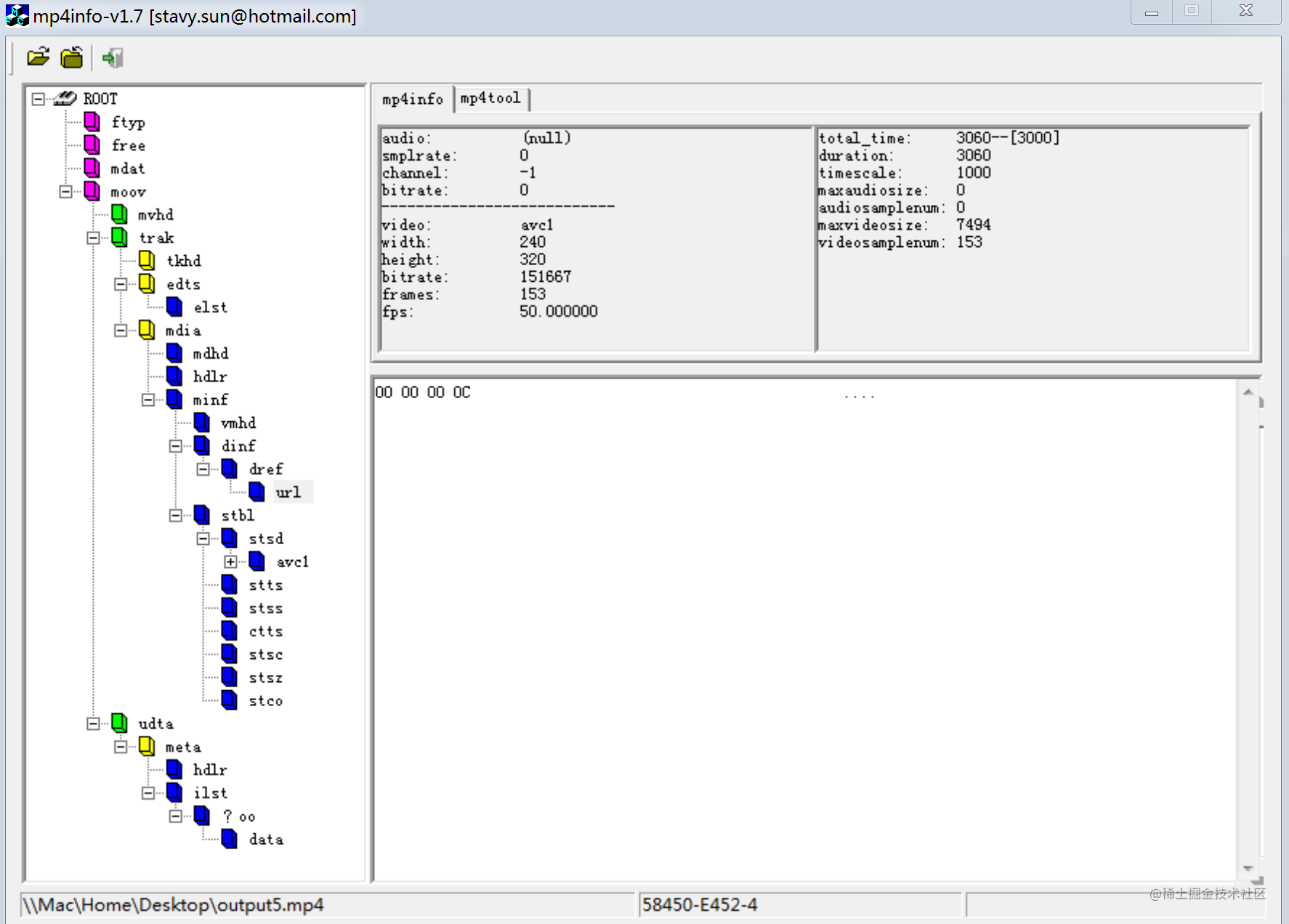Select the ilst tree label
Screen dimensions: 1289x924
click(211, 793)
